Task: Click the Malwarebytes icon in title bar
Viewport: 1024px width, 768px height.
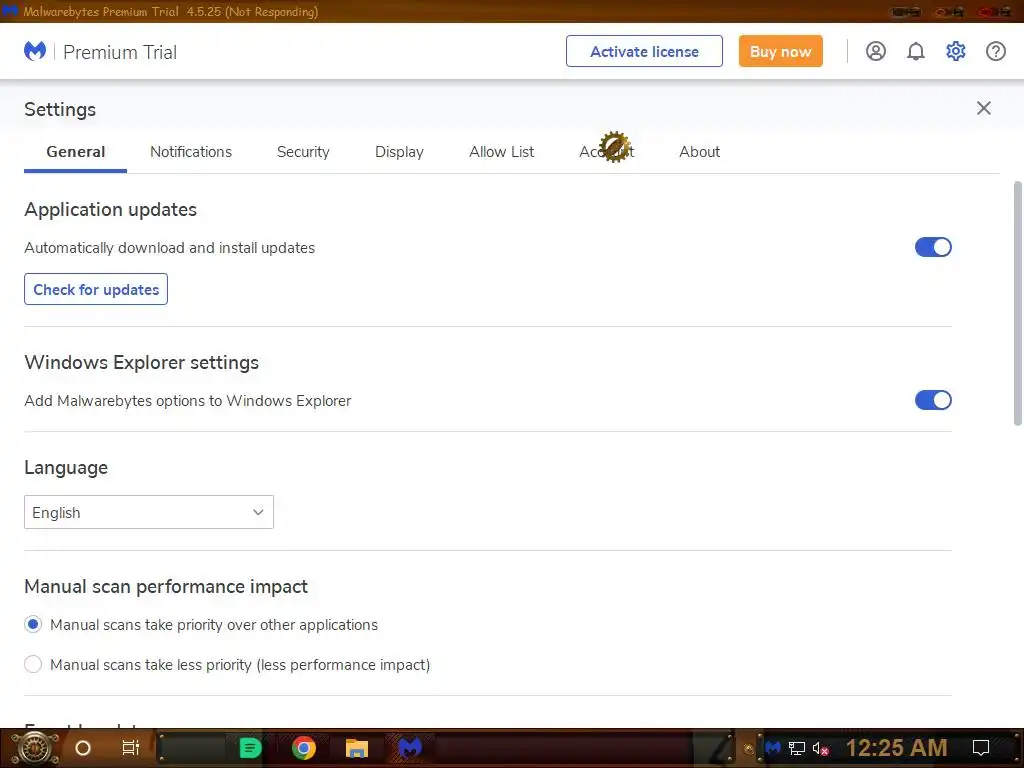Action: pos(10,10)
